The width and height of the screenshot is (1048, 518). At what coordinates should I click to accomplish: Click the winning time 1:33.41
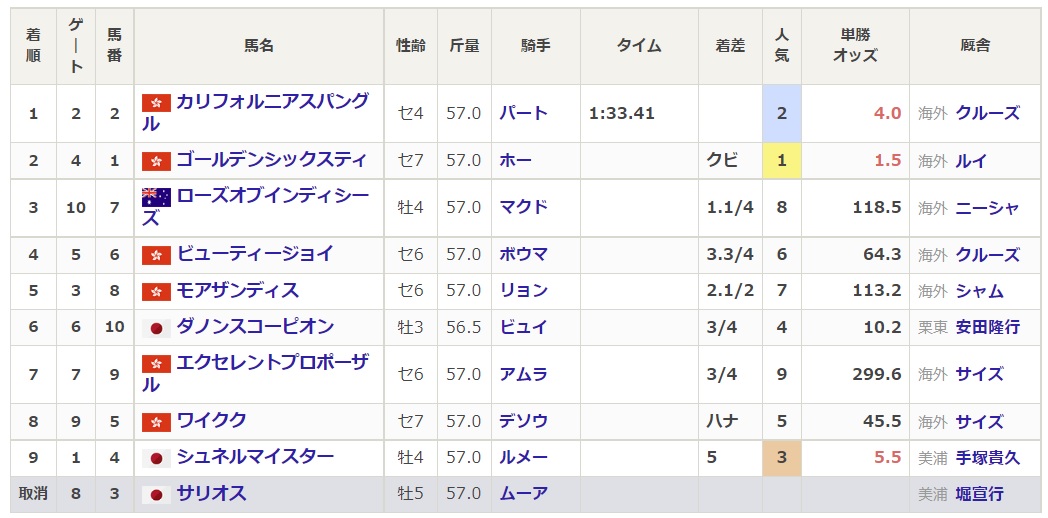[x=621, y=113]
